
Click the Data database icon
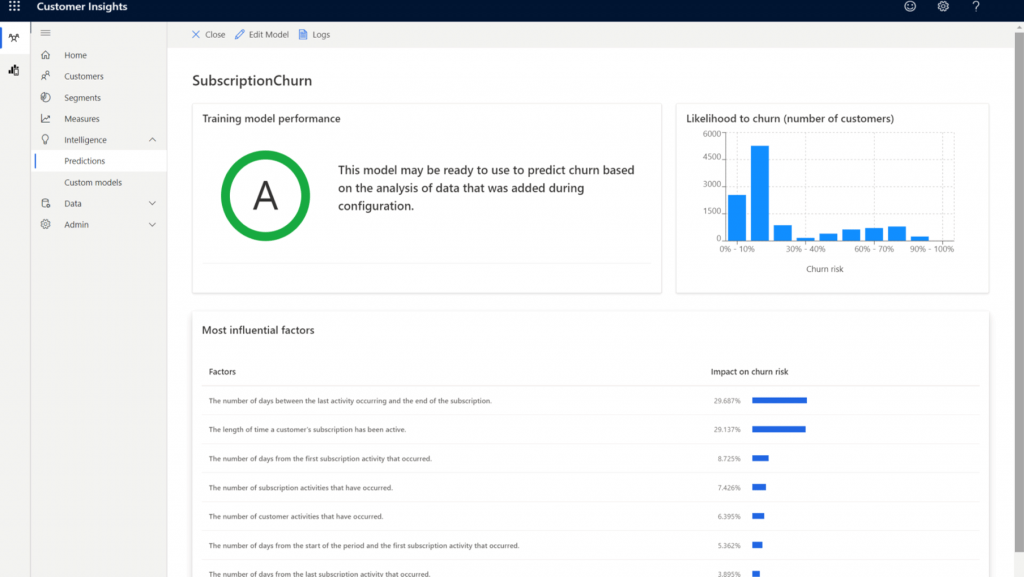[45, 203]
